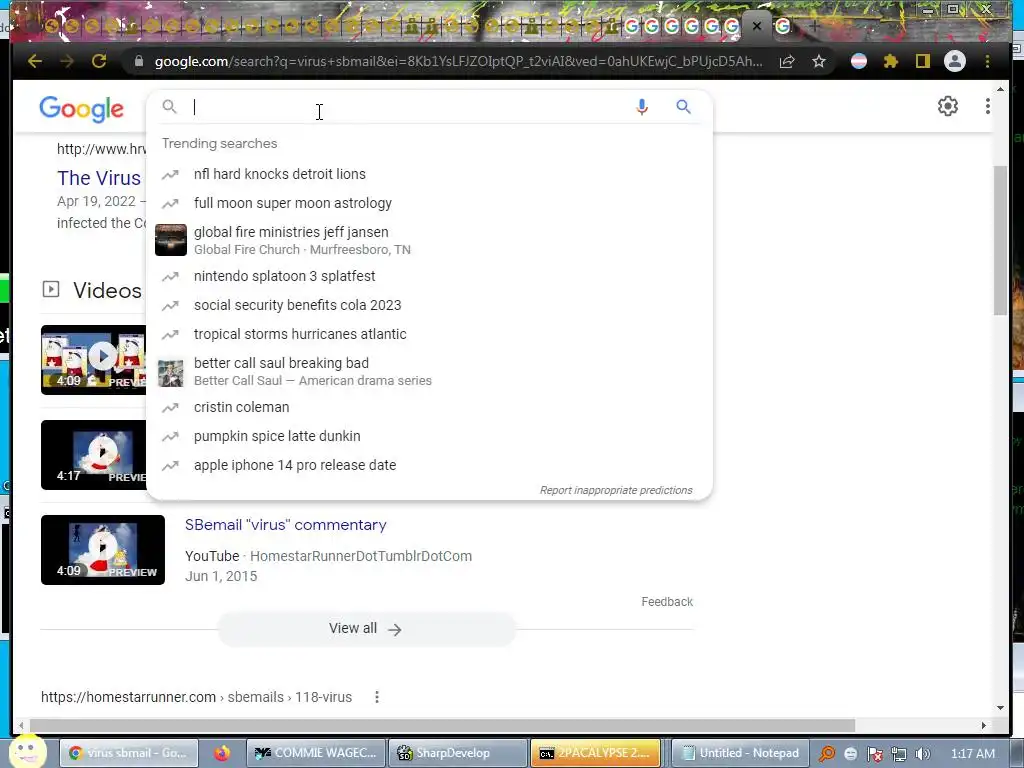Viewport: 1024px width, 768px height.
Task: Play the SBemail commentary video thumbnail
Action: (x=103, y=550)
